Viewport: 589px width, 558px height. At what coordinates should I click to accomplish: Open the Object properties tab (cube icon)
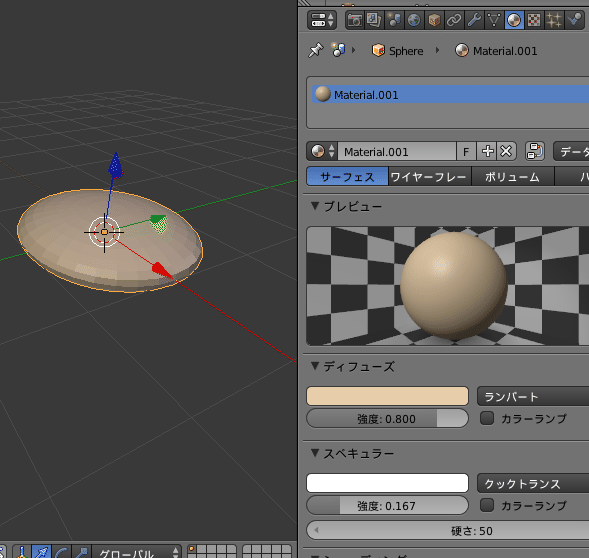tap(434, 20)
